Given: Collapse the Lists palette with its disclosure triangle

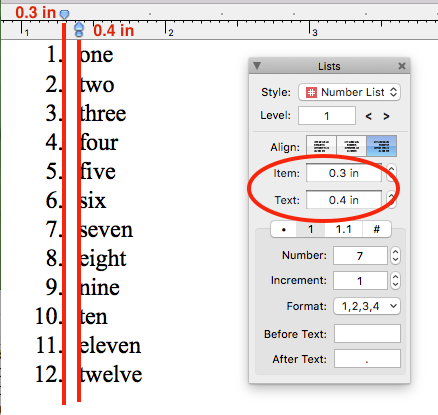Looking at the screenshot, I should (x=257, y=66).
